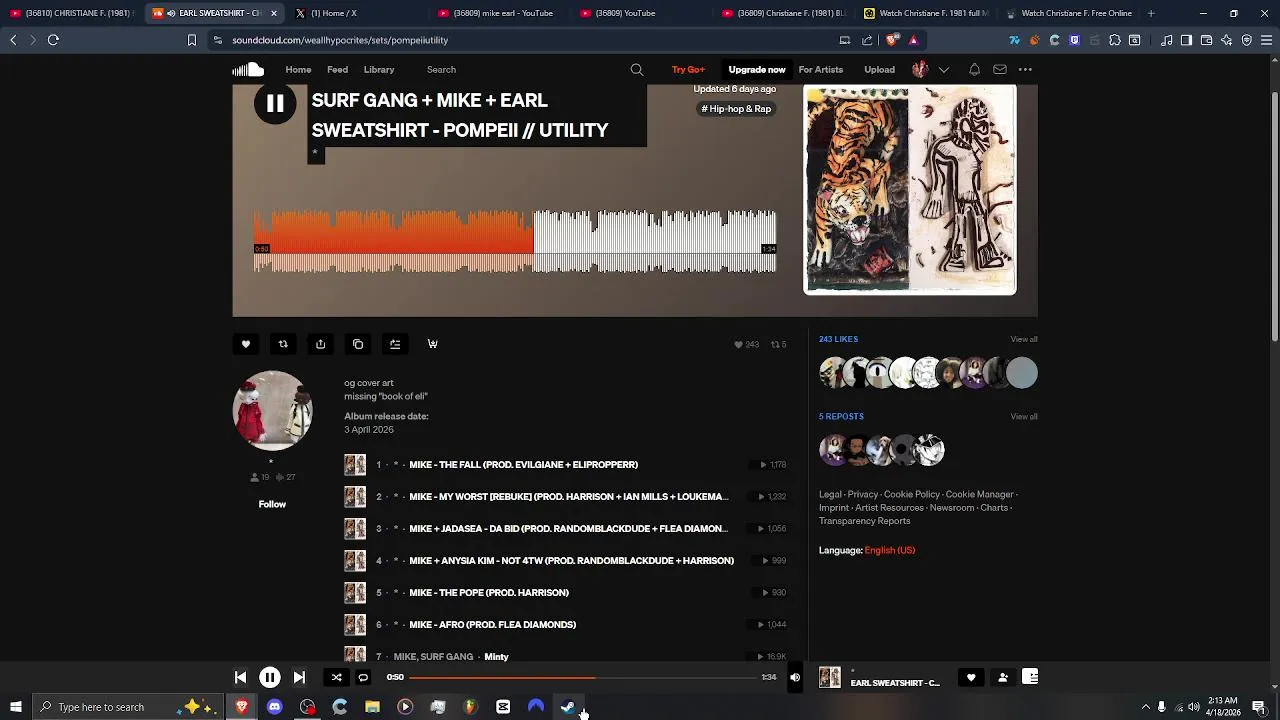Switch to the X Home browser tab

360,13
